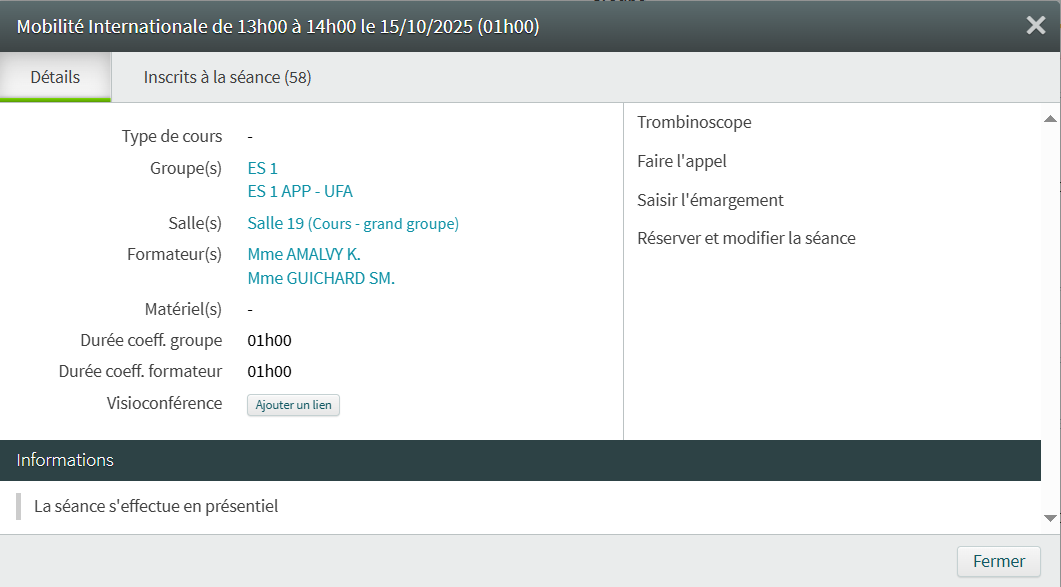Close the dialog with the X icon
Viewport: 1061px width, 587px height.
point(1036,26)
